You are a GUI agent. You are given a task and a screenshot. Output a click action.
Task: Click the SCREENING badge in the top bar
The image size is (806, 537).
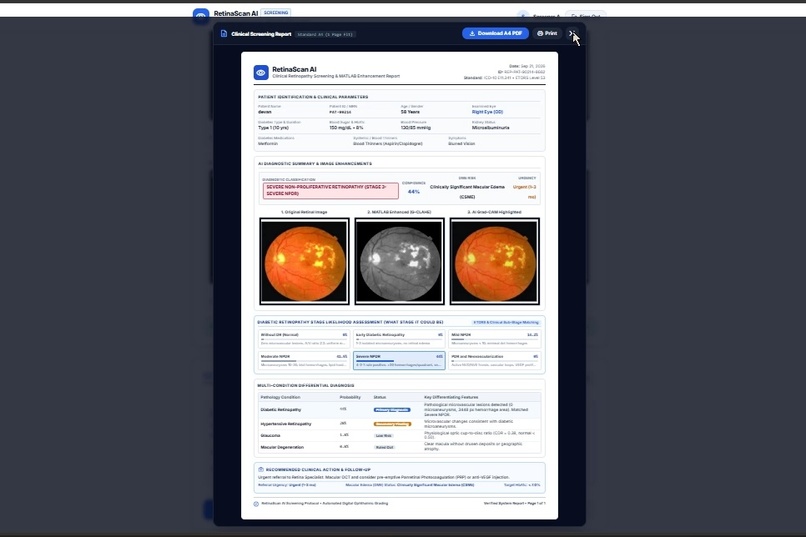pyautogui.click(x=276, y=12)
